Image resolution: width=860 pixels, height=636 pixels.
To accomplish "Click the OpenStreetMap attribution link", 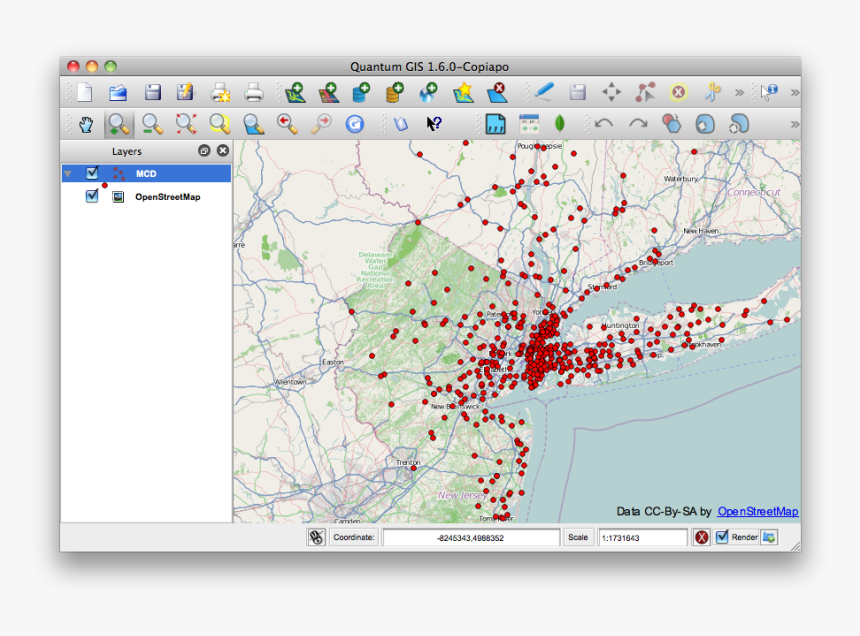I will pyautogui.click(x=758, y=511).
